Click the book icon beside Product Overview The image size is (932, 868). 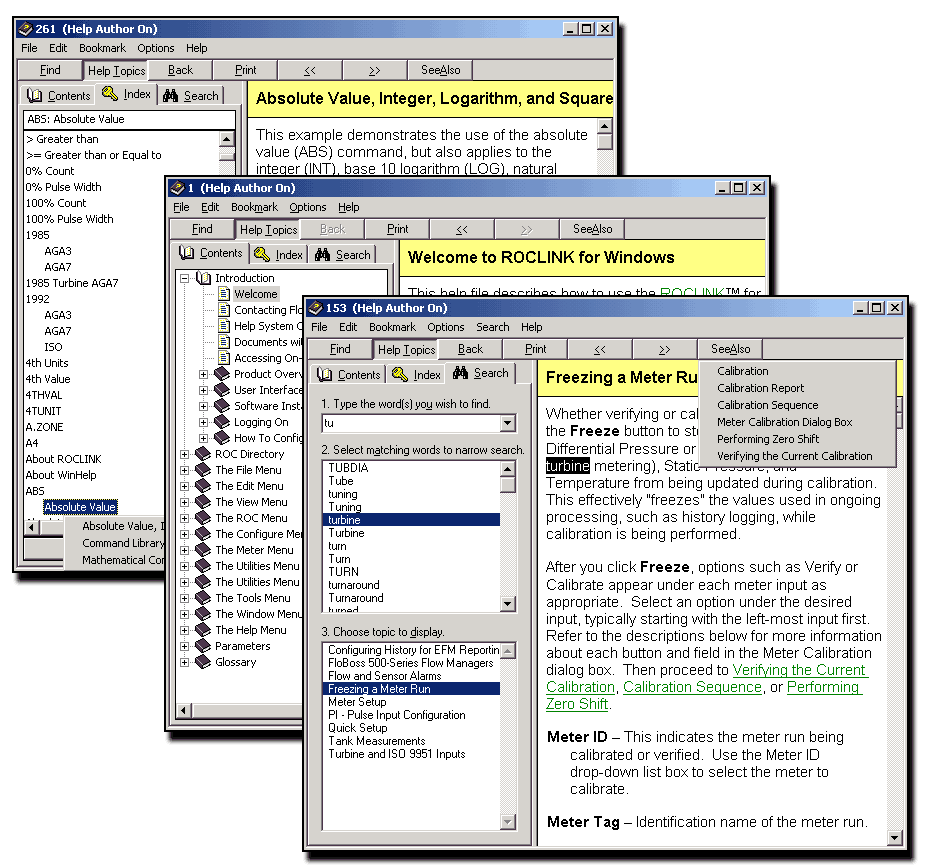[222, 374]
